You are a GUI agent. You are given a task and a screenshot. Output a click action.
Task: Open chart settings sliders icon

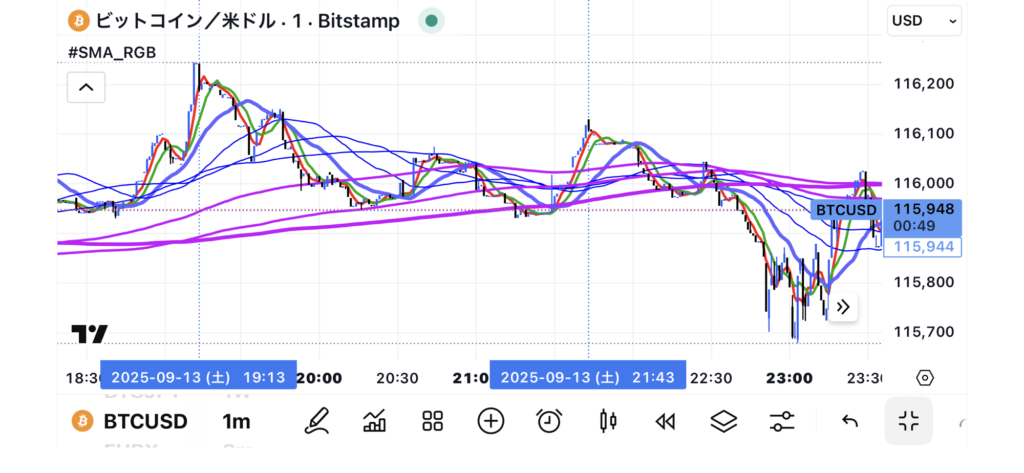pyautogui.click(x=782, y=421)
